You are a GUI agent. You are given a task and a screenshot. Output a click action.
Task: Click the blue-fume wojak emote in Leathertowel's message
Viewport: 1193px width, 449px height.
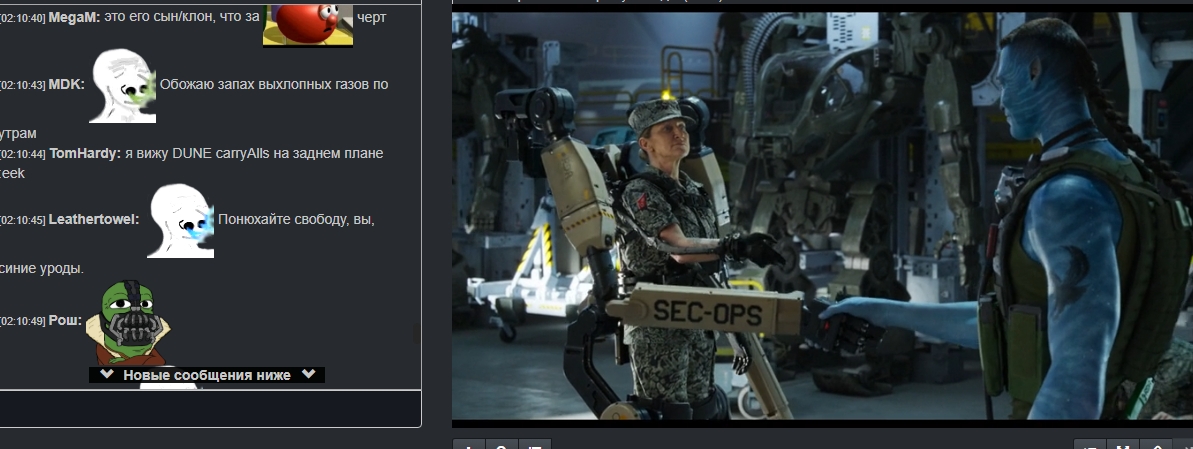(x=180, y=221)
